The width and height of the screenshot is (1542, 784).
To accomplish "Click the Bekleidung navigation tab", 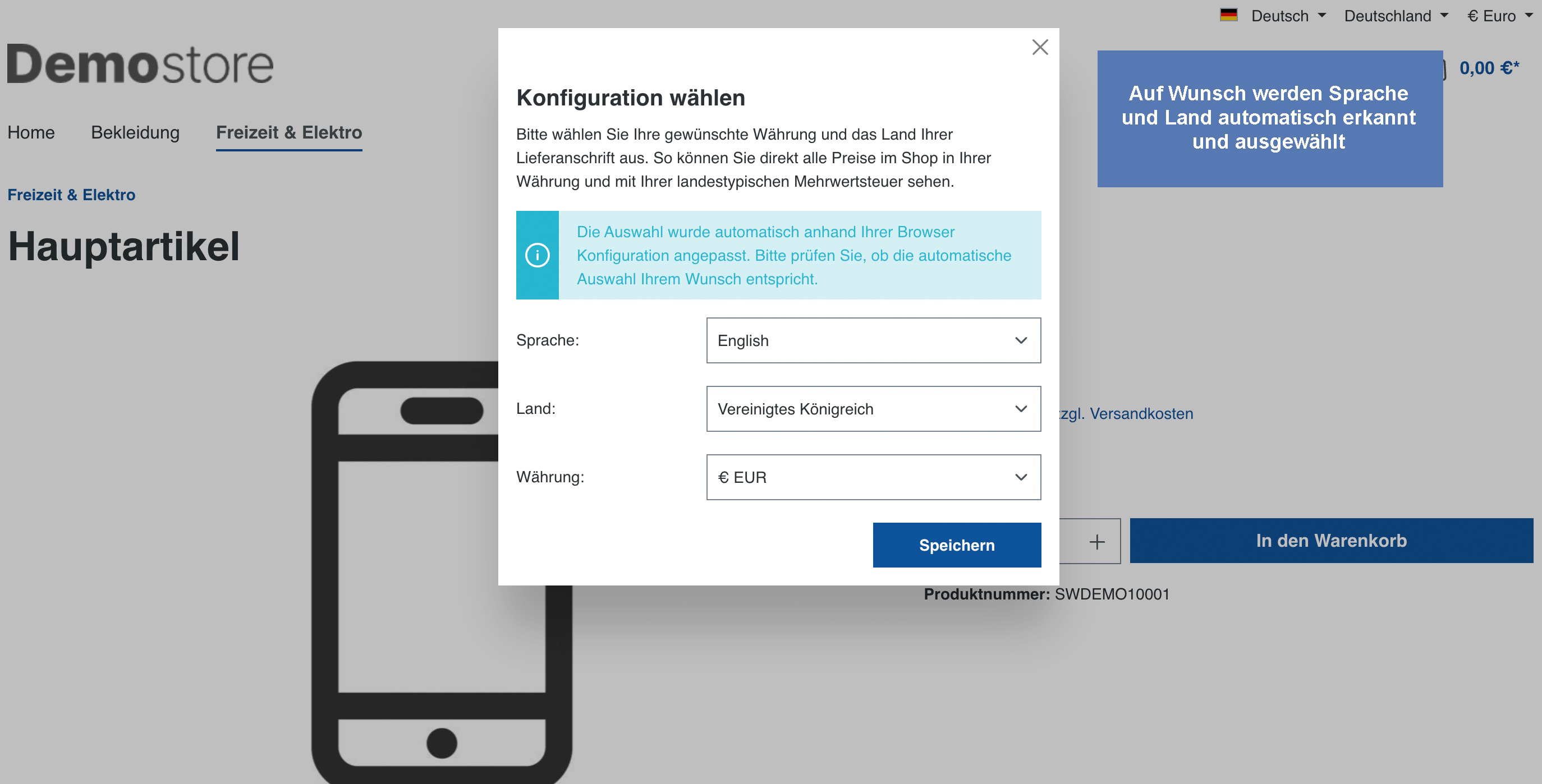I will (135, 131).
